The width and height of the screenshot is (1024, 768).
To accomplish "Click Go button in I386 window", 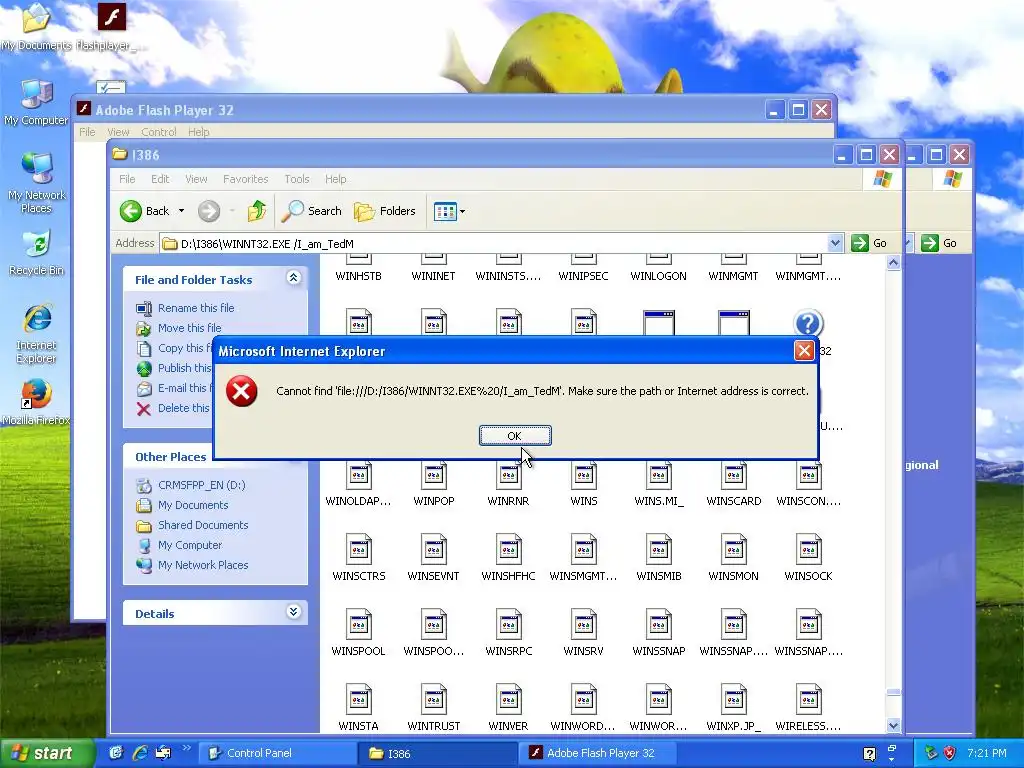I will pyautogui.click(x=869, y=243).
